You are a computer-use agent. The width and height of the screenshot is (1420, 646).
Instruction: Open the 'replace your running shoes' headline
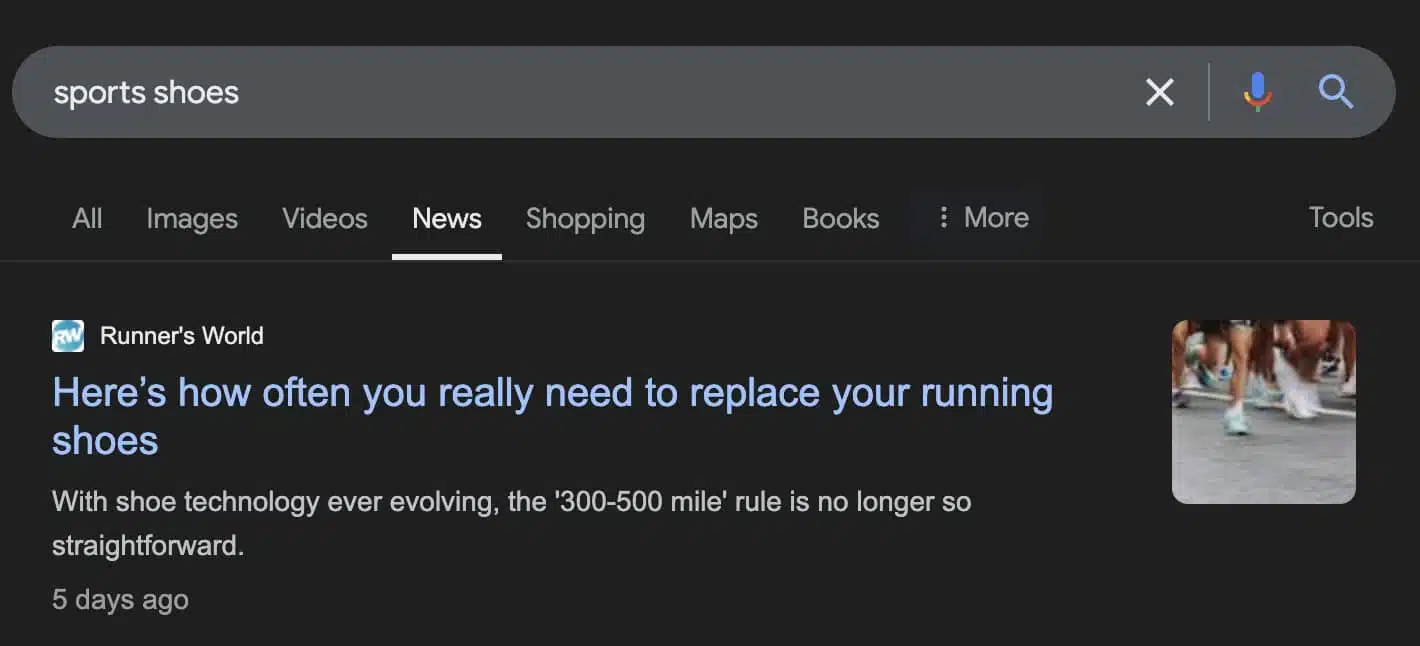[552, 416]
